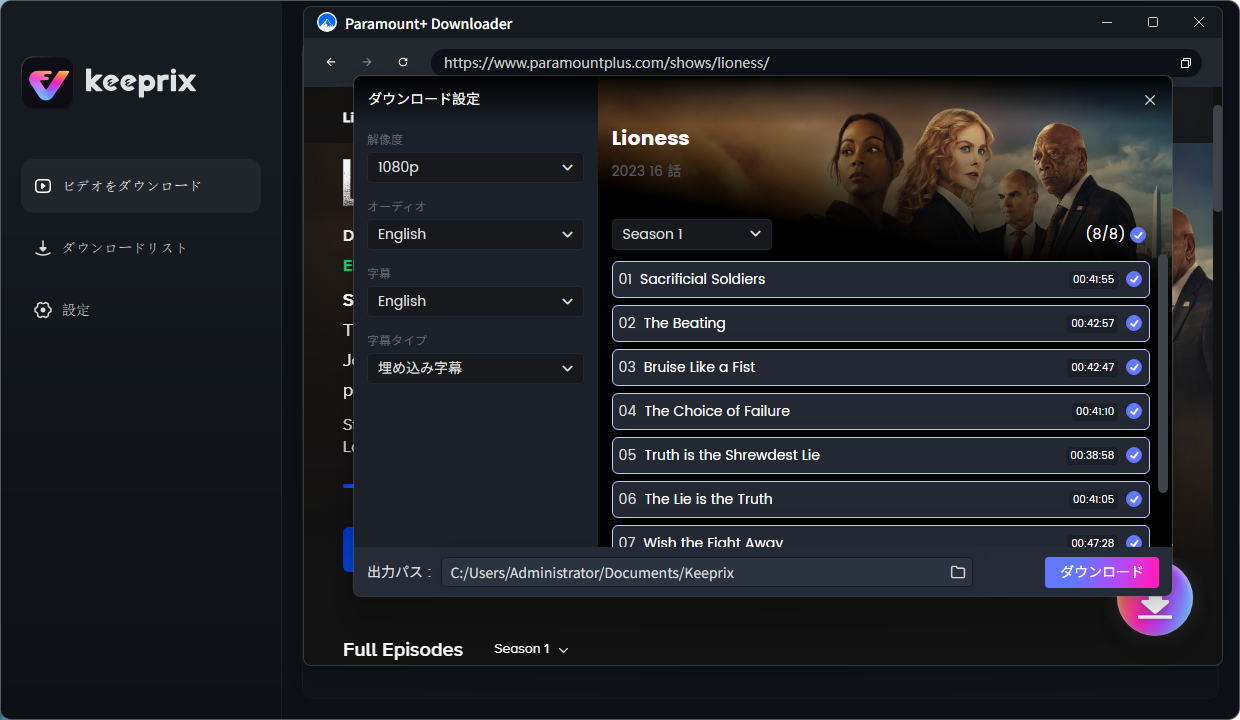Click the keeprix logo icon
The image size is (1240, 720).
click(x=47, y=83)
